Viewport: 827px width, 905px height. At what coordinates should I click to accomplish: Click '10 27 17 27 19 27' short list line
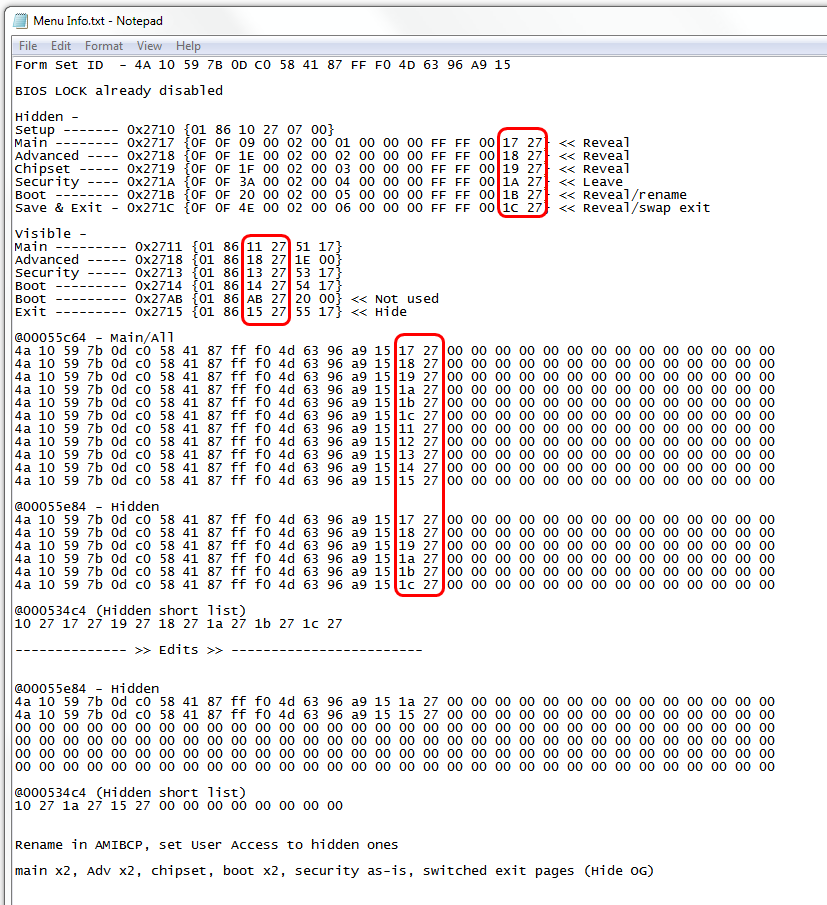[x=178, y=624]
